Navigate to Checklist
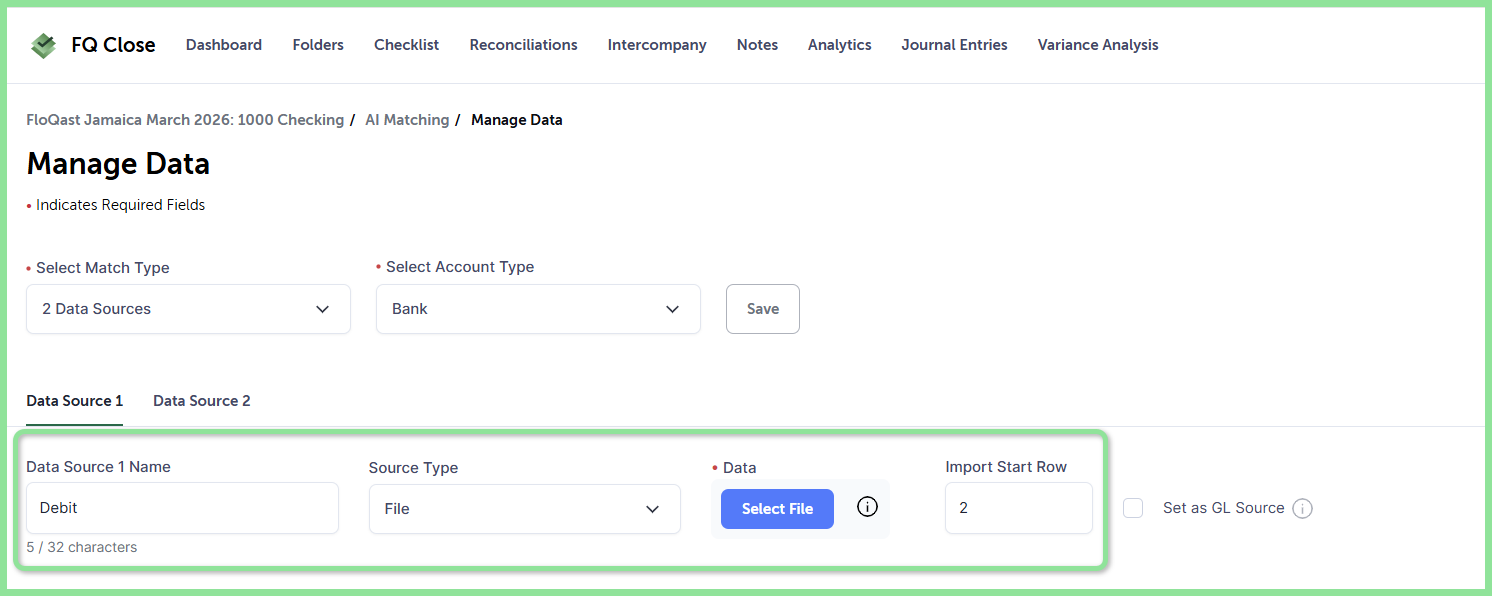The width and height of the screenshot is (1492, 596). pyautogui.click(x=407, y=45)
